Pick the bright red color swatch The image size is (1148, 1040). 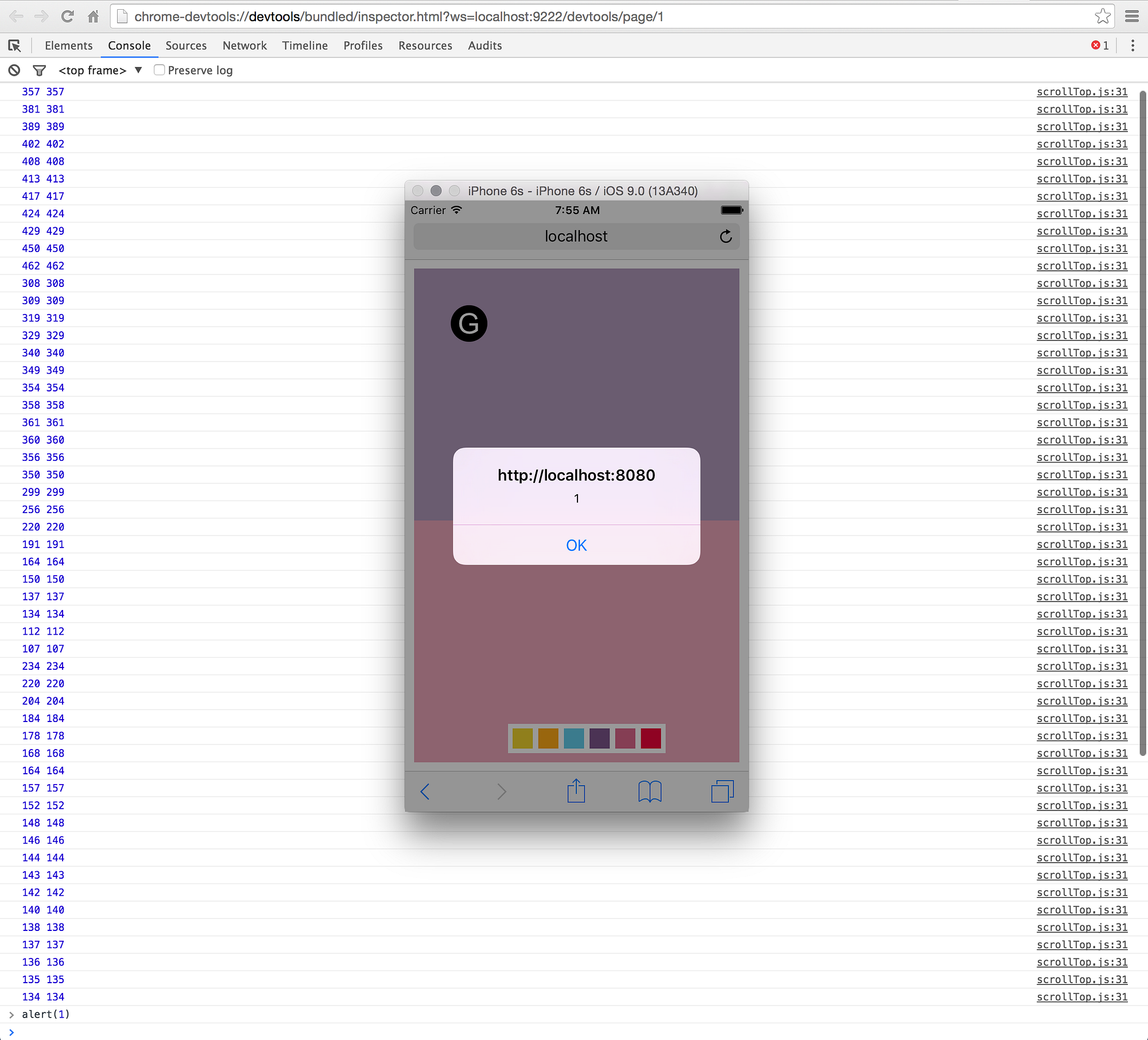pyautogui.click(x=650, y=738)
